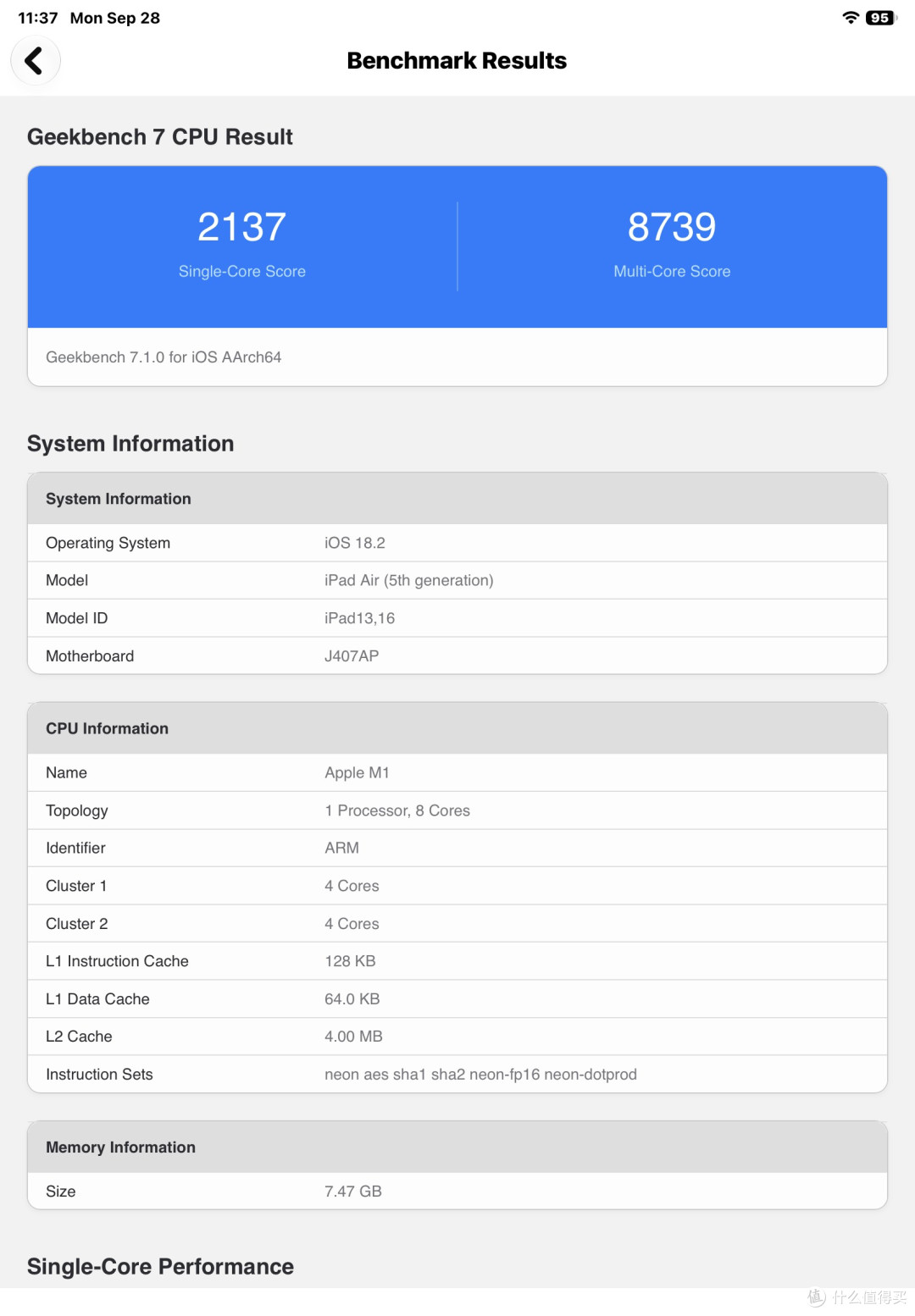The height and width of the screenshot is (1316, 915).
Task: Tap the L1 Data Cache label
Action: tap(98, 999)
